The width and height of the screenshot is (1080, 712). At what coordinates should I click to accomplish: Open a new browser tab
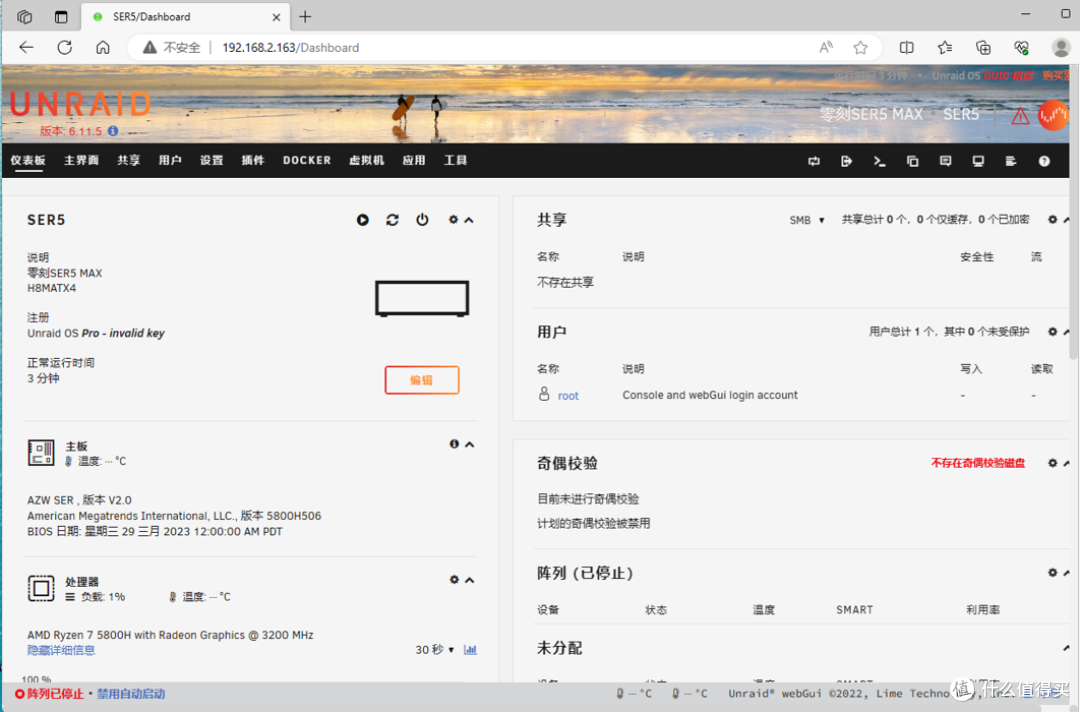(305, 17)
